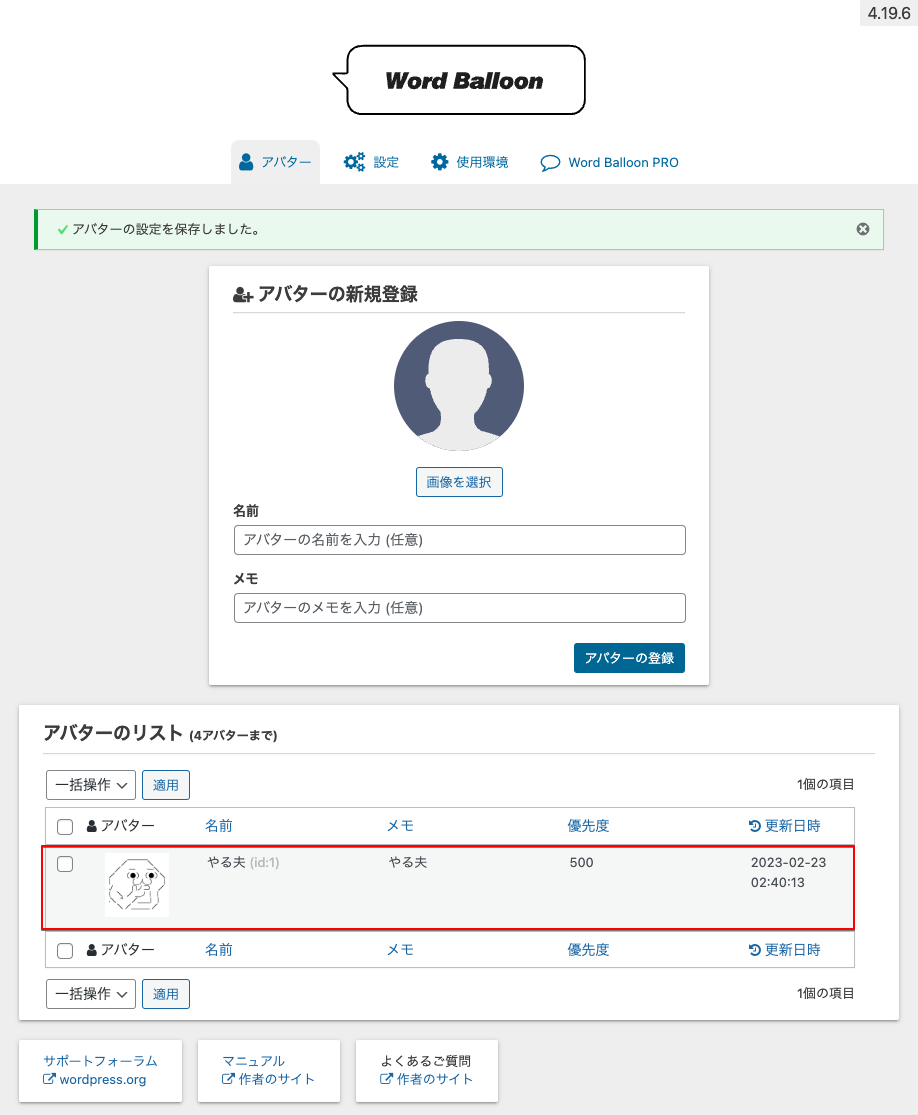Click the gears icon beside 設定
The height and width of the screenshot is (1115, 918).
(354, 162)
